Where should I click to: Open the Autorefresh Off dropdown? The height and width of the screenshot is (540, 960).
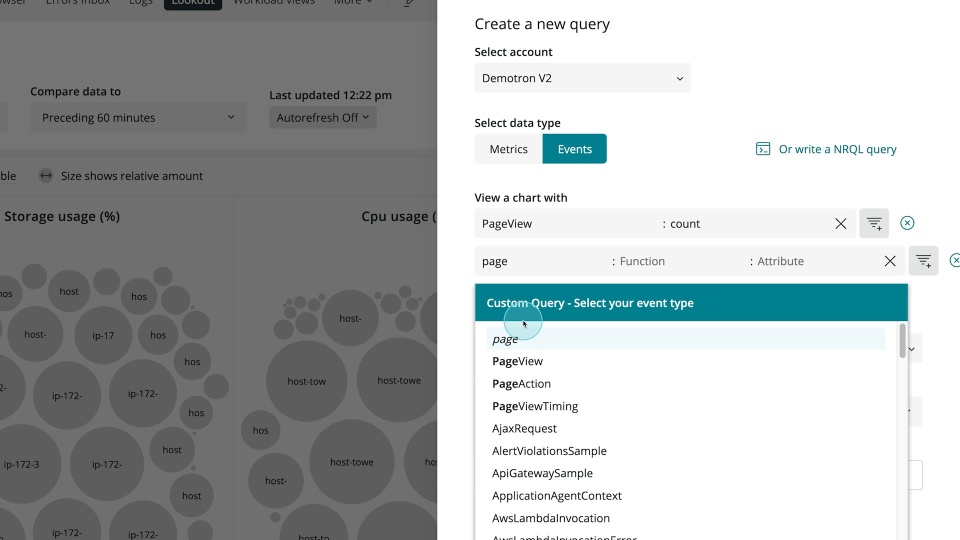point(323,118)
